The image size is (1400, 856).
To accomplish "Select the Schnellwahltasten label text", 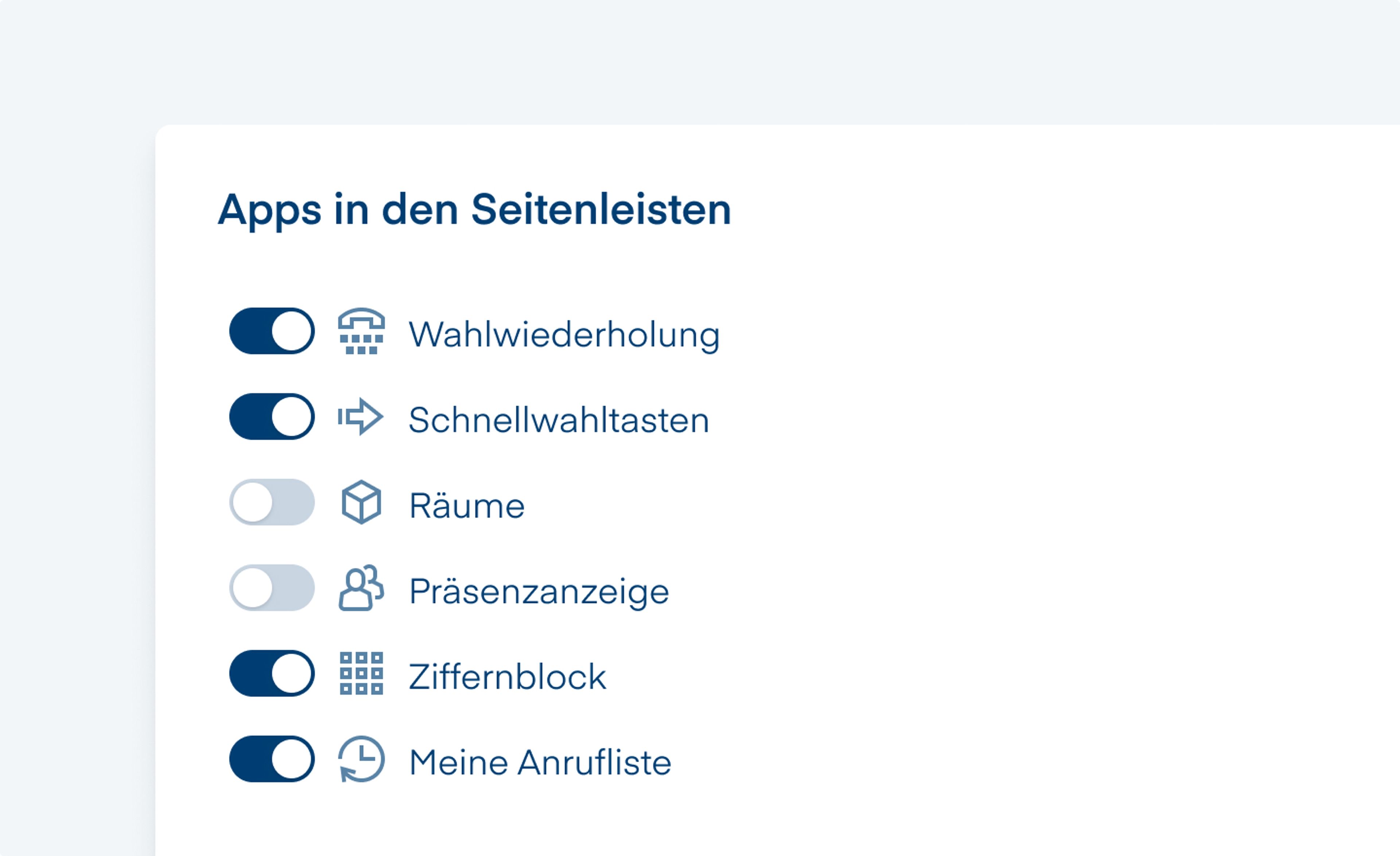I will [559, 420].
